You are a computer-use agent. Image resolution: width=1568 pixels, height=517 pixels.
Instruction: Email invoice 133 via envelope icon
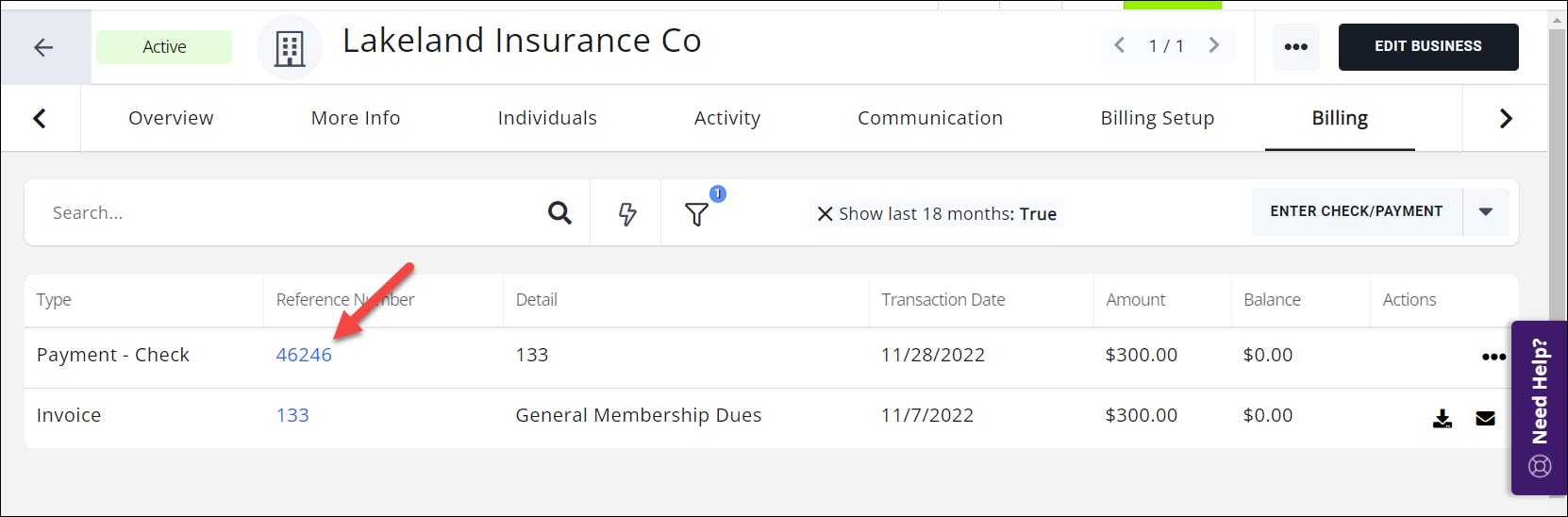coord(1485,419)
